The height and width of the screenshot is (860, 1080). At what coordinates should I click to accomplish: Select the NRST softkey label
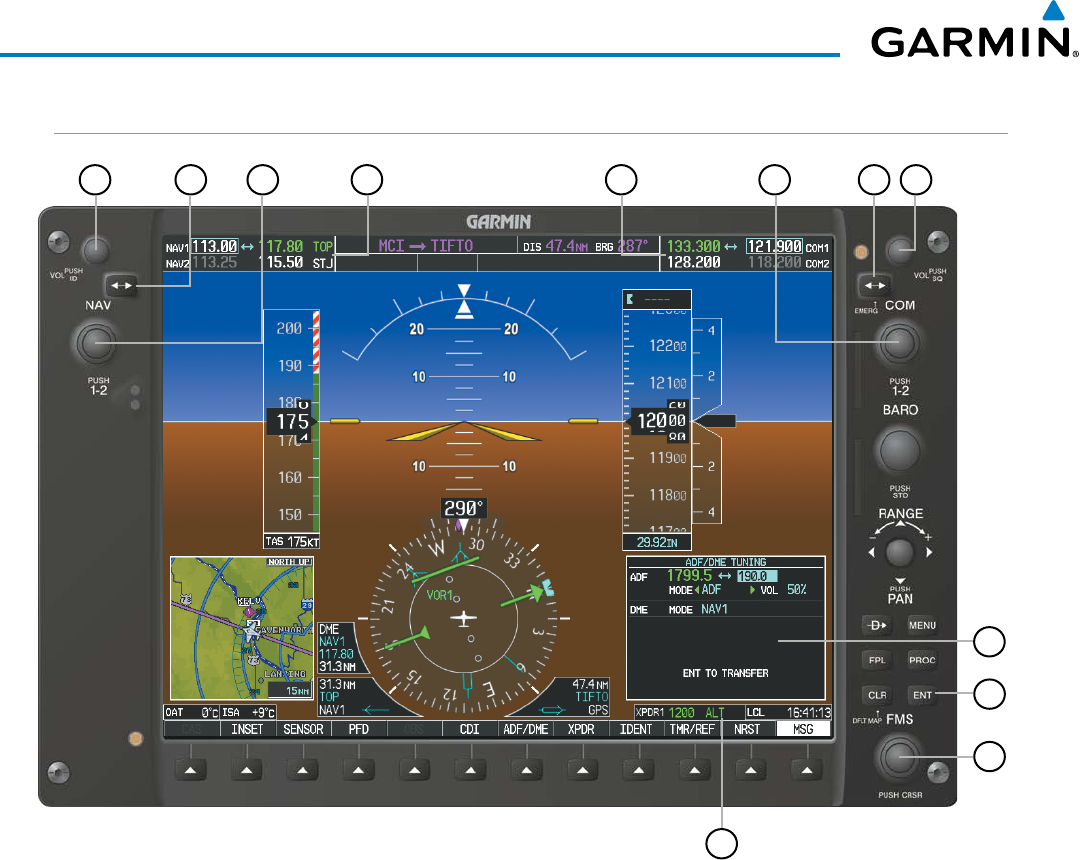(747, 729)
